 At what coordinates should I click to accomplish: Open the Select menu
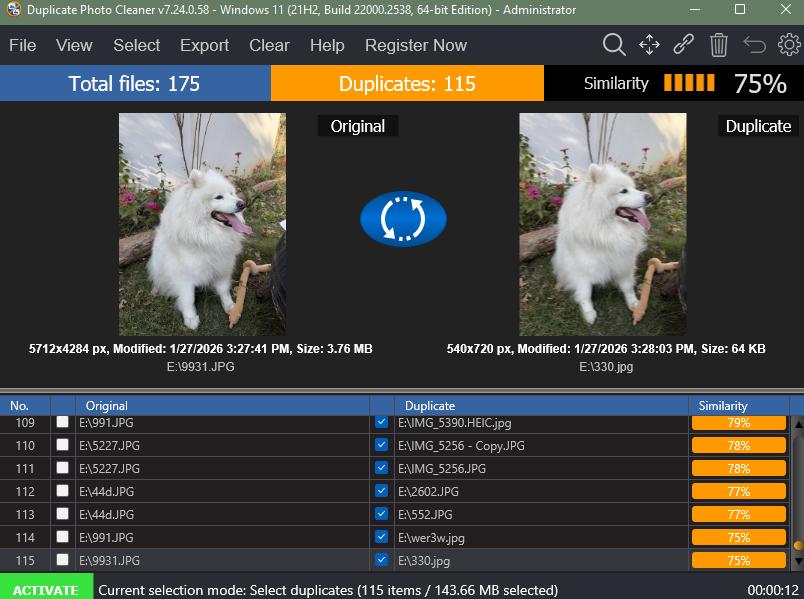137,45
